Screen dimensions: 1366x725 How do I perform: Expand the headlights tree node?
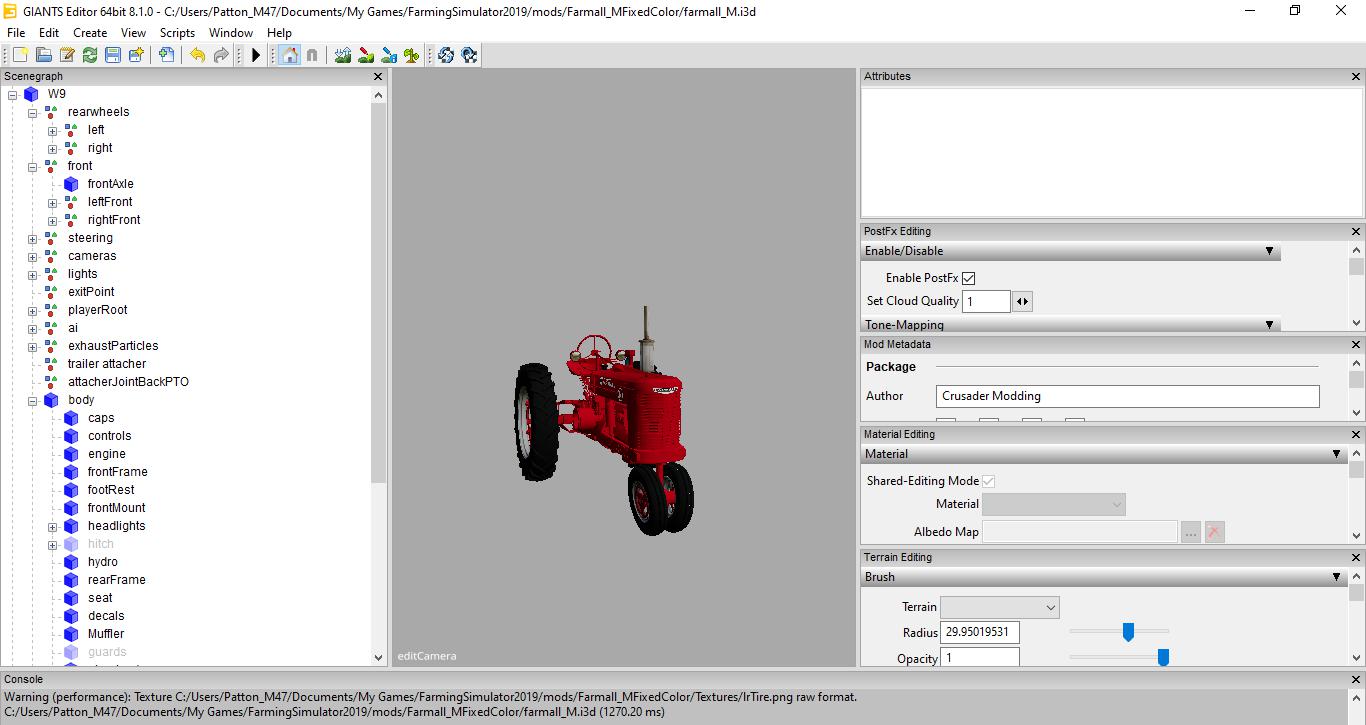(53, 526)
